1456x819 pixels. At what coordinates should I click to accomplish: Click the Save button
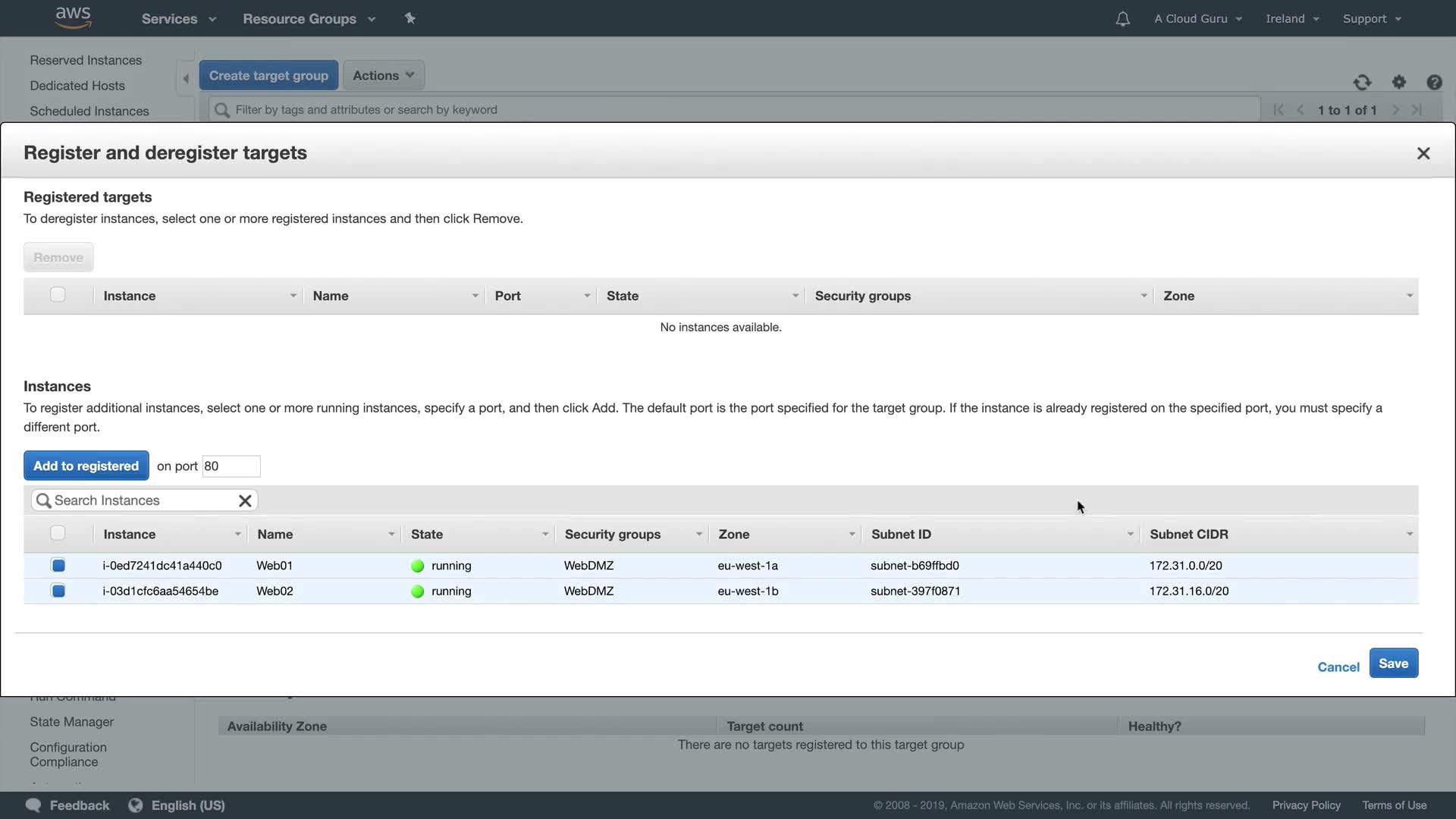1393,664
